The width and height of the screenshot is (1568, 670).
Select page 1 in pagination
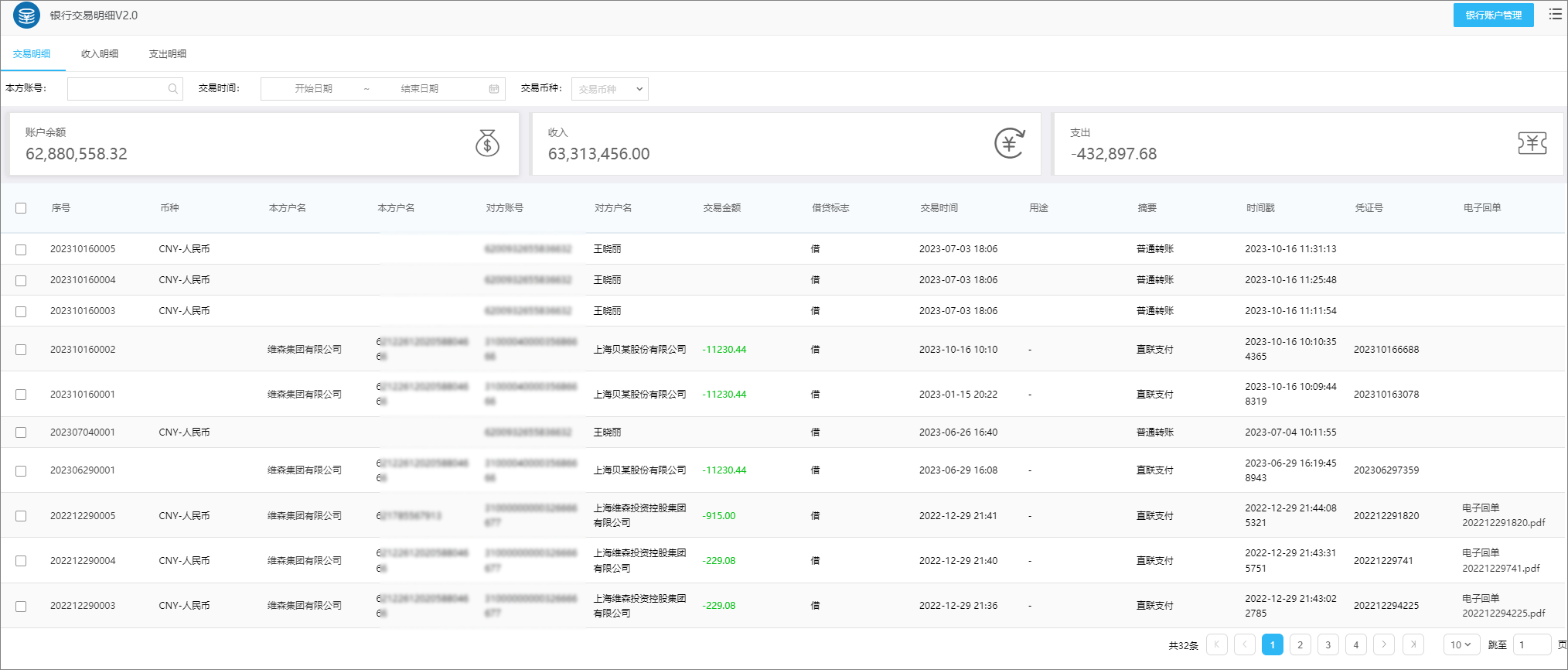pos(1273,644)
